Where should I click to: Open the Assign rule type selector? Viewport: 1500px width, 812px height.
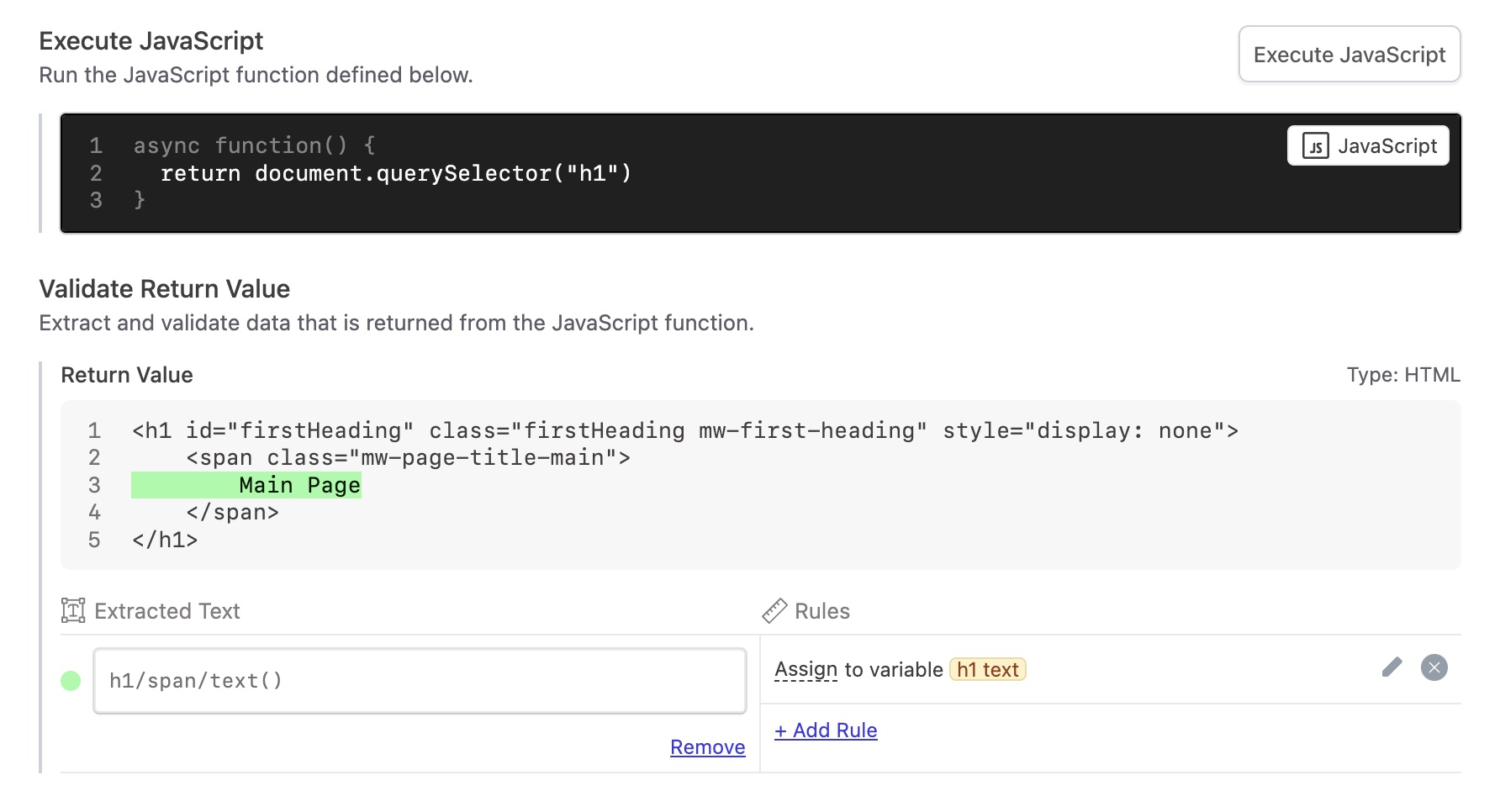point(805,670)
